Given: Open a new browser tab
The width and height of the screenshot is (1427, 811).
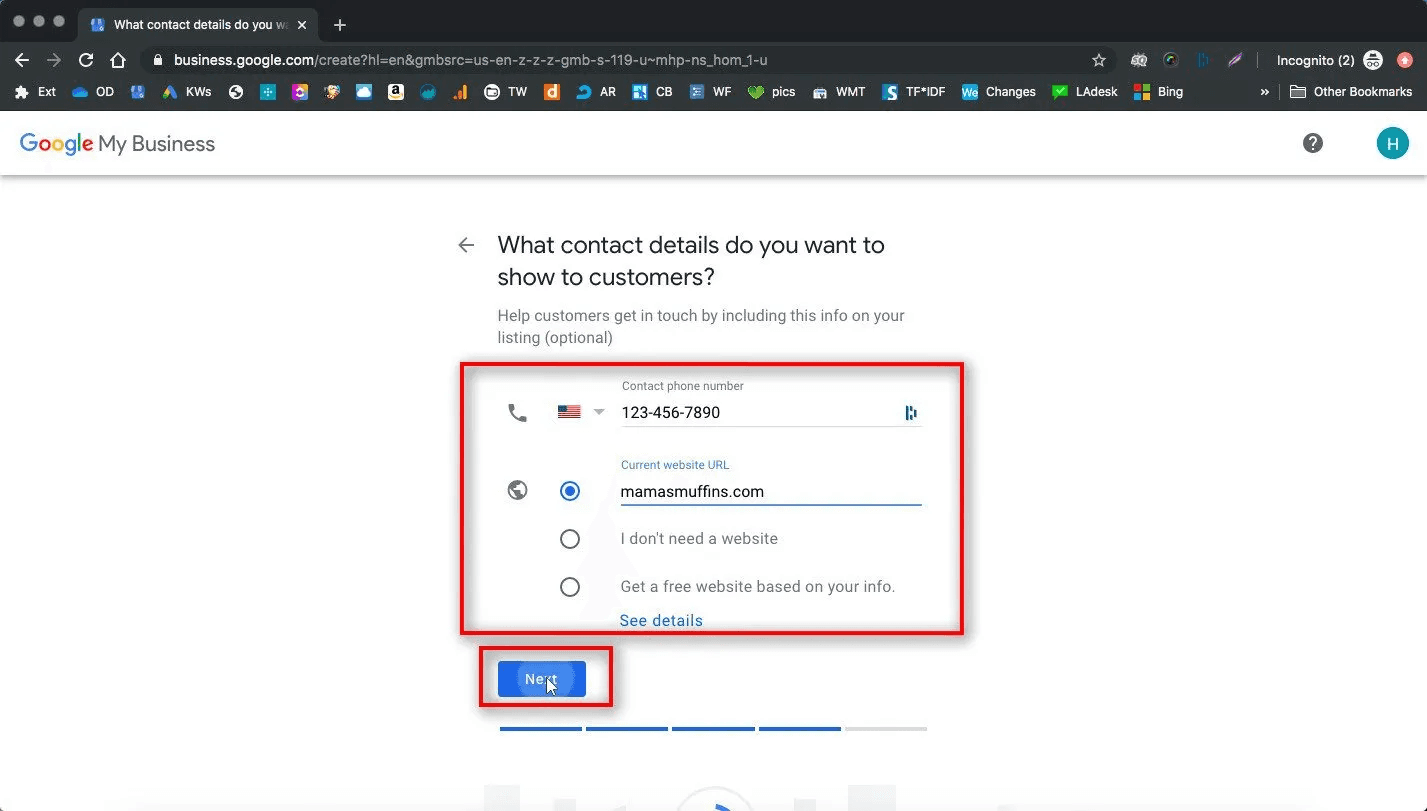Looking at the screenshot, I should coord(340,24).
